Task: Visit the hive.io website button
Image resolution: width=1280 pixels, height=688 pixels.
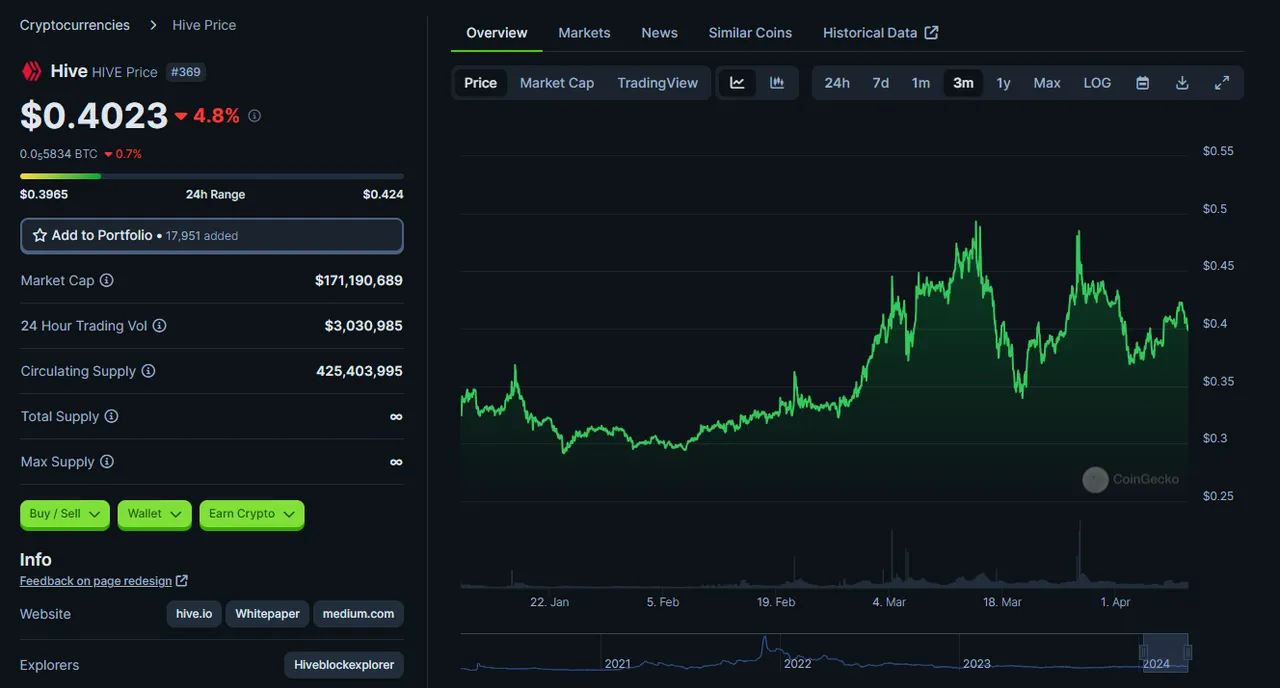Action: (194, 614)
